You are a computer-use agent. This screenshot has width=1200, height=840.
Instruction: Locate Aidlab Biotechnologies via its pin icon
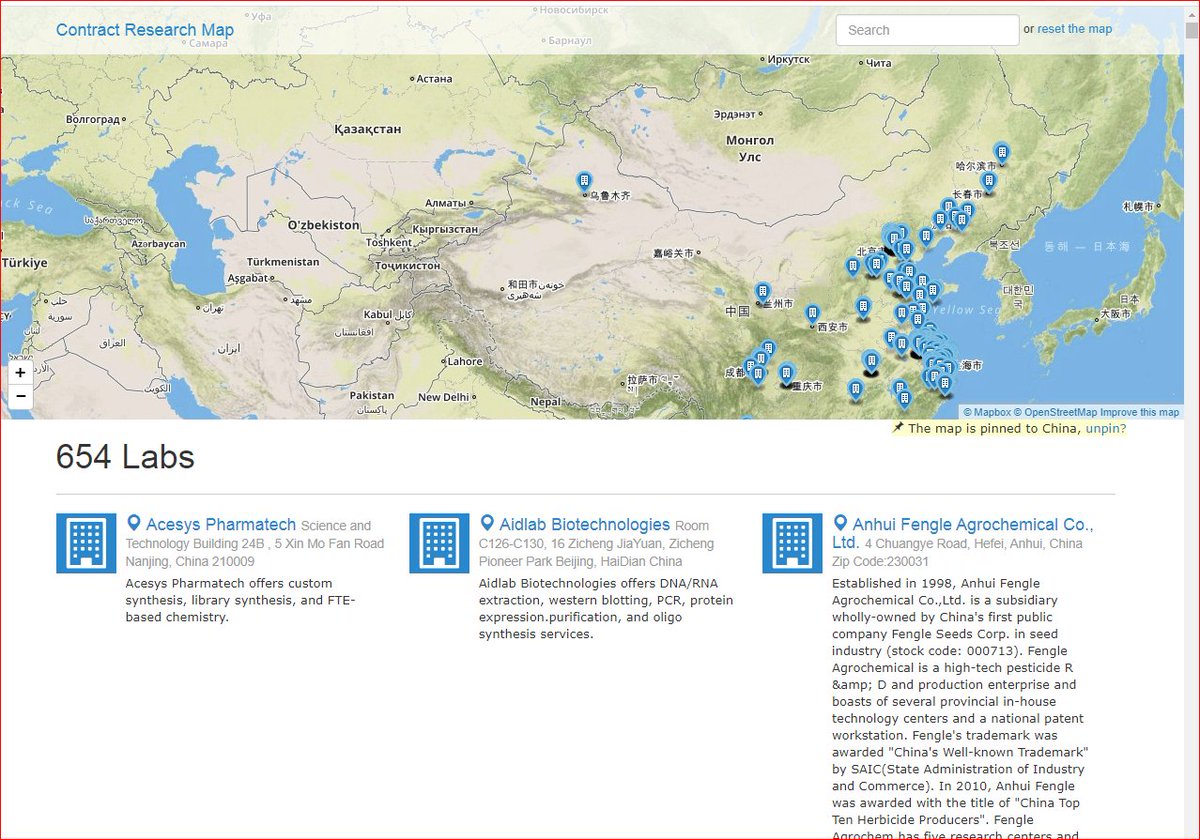[487, 523]
